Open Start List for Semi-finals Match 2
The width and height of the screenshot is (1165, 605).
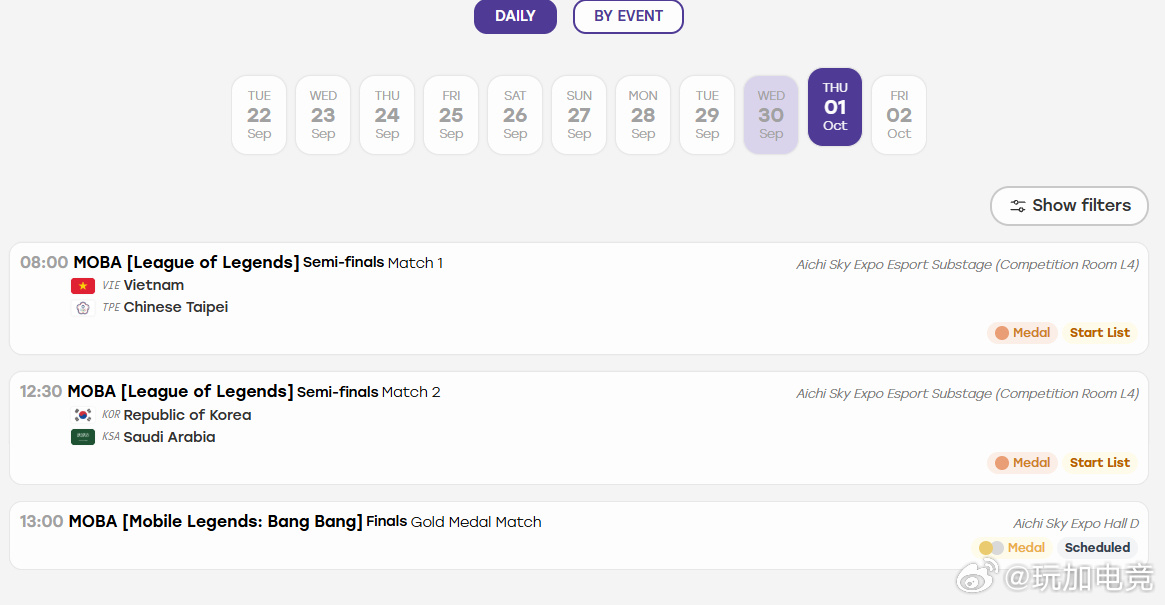tap(1100, 463)
